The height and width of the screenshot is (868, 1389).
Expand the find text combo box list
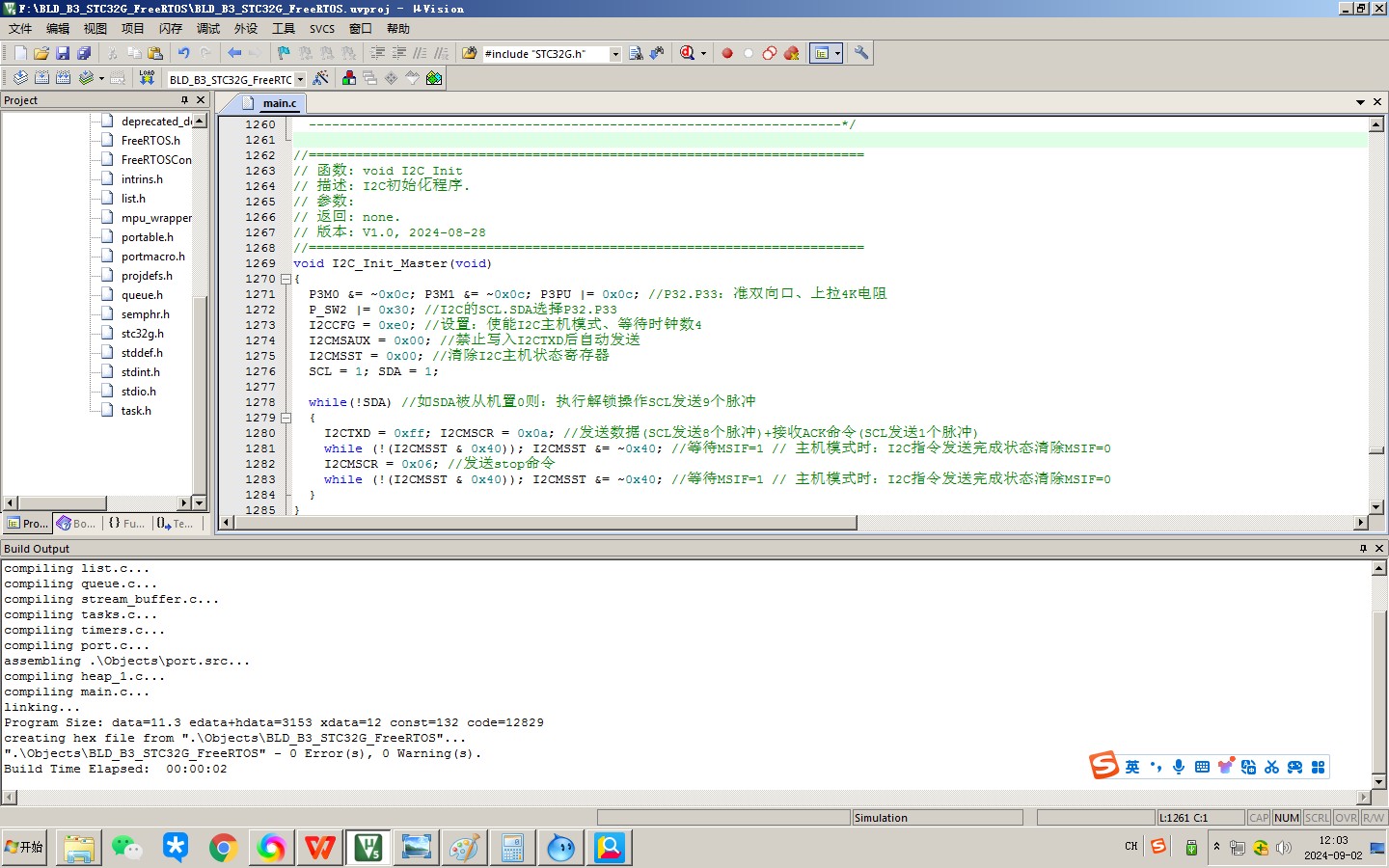[615, 54]
